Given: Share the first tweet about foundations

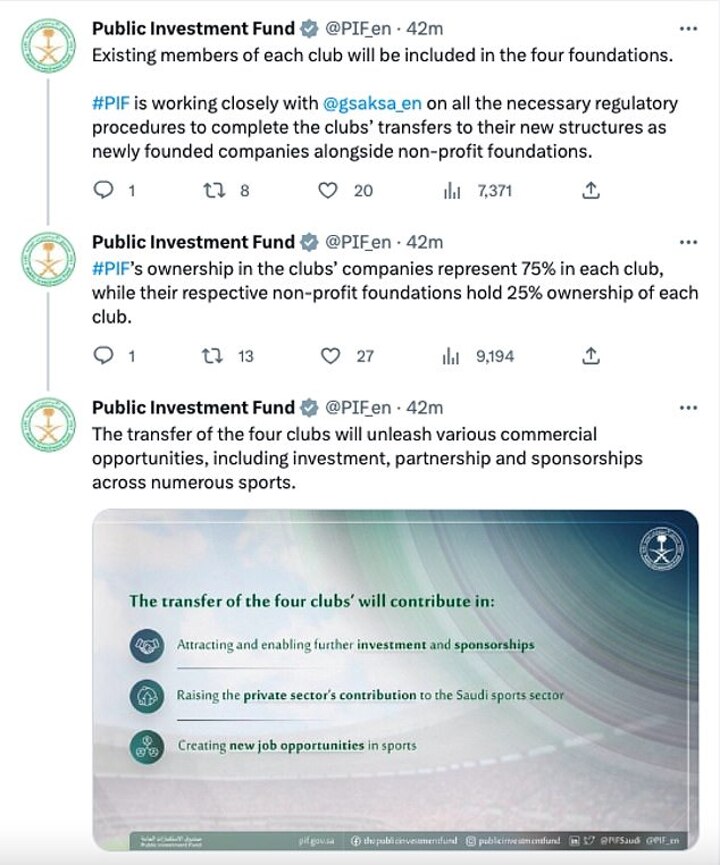Looking at the screenshot, I should tap(590, 190).
